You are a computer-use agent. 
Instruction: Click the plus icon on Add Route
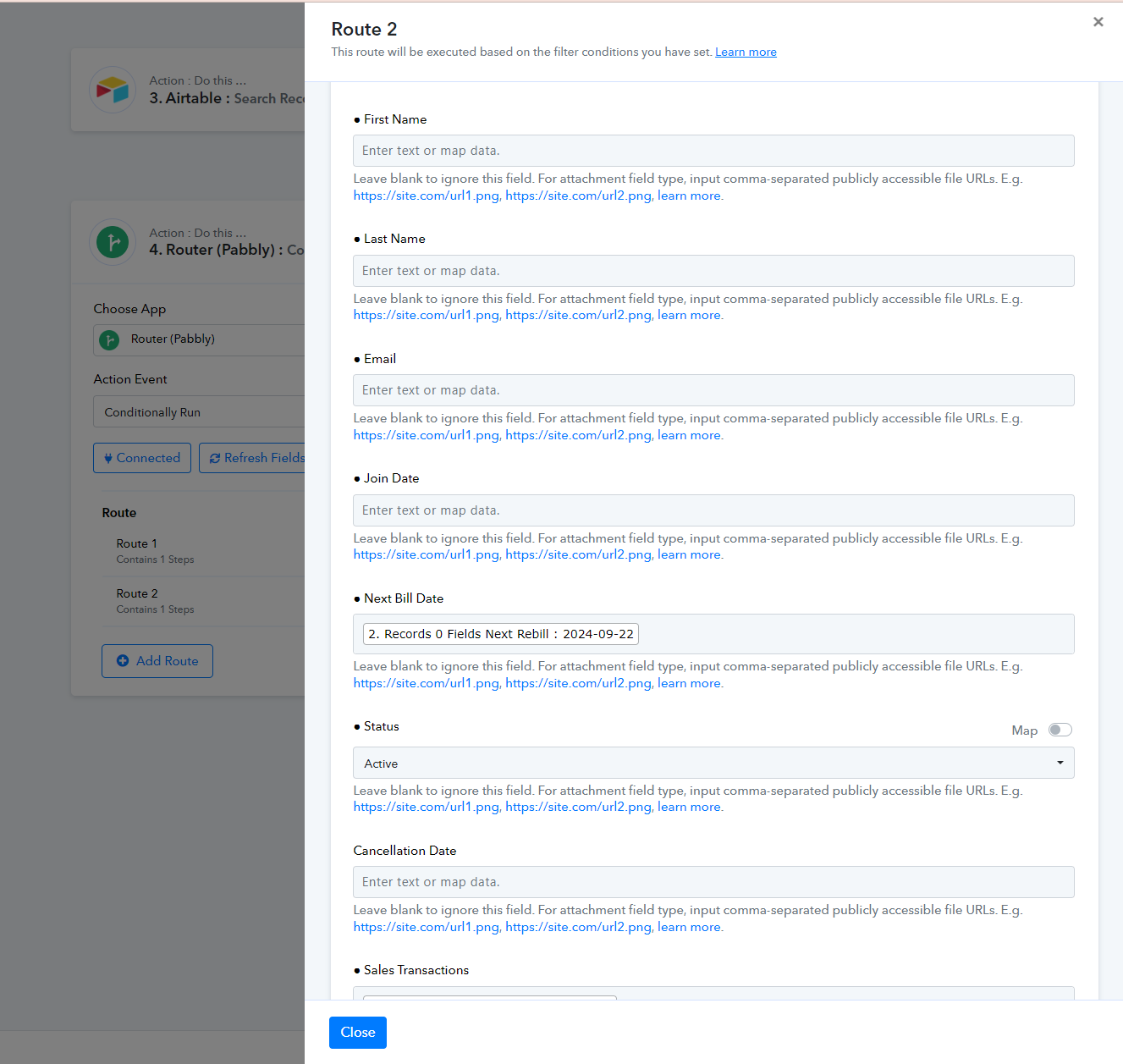coord(123,661)
